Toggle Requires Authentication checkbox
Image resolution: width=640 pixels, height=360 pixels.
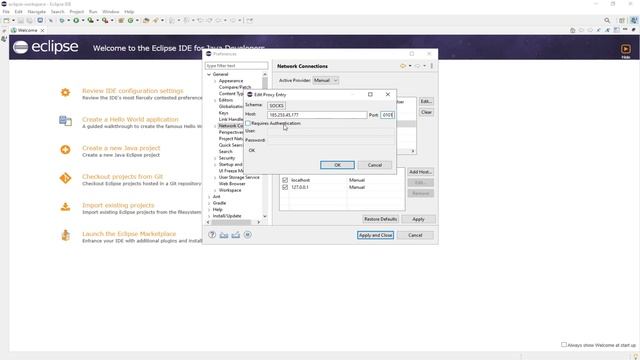(x=248, y=123)
